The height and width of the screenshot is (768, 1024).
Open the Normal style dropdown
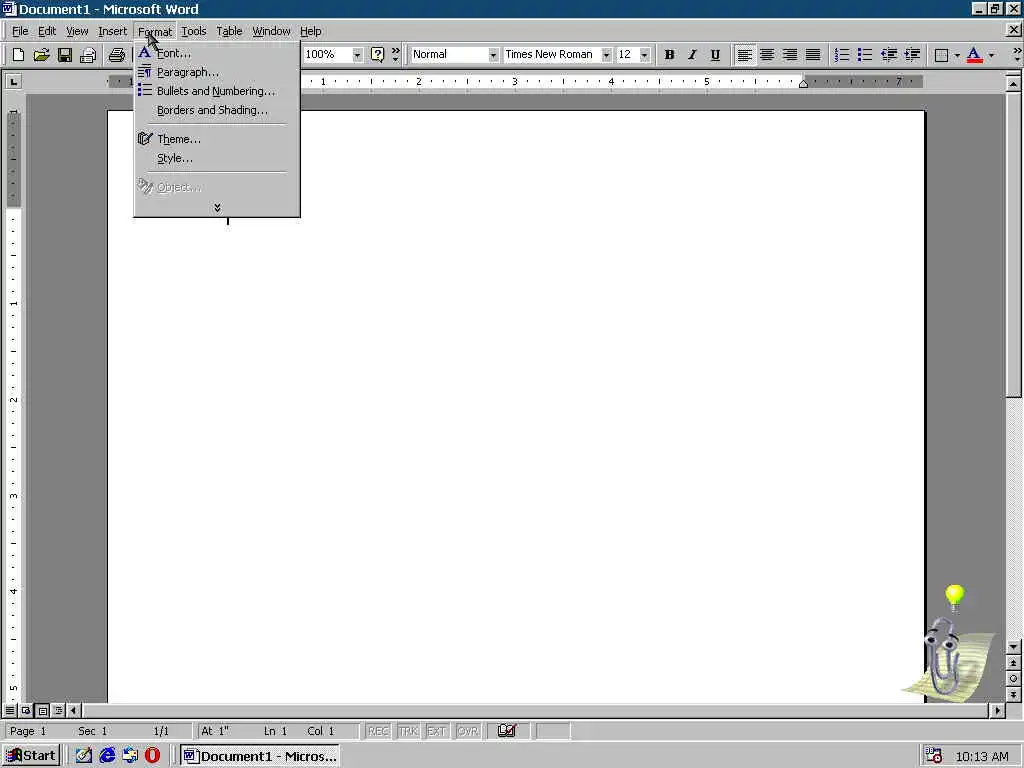[x=493, y=55]
